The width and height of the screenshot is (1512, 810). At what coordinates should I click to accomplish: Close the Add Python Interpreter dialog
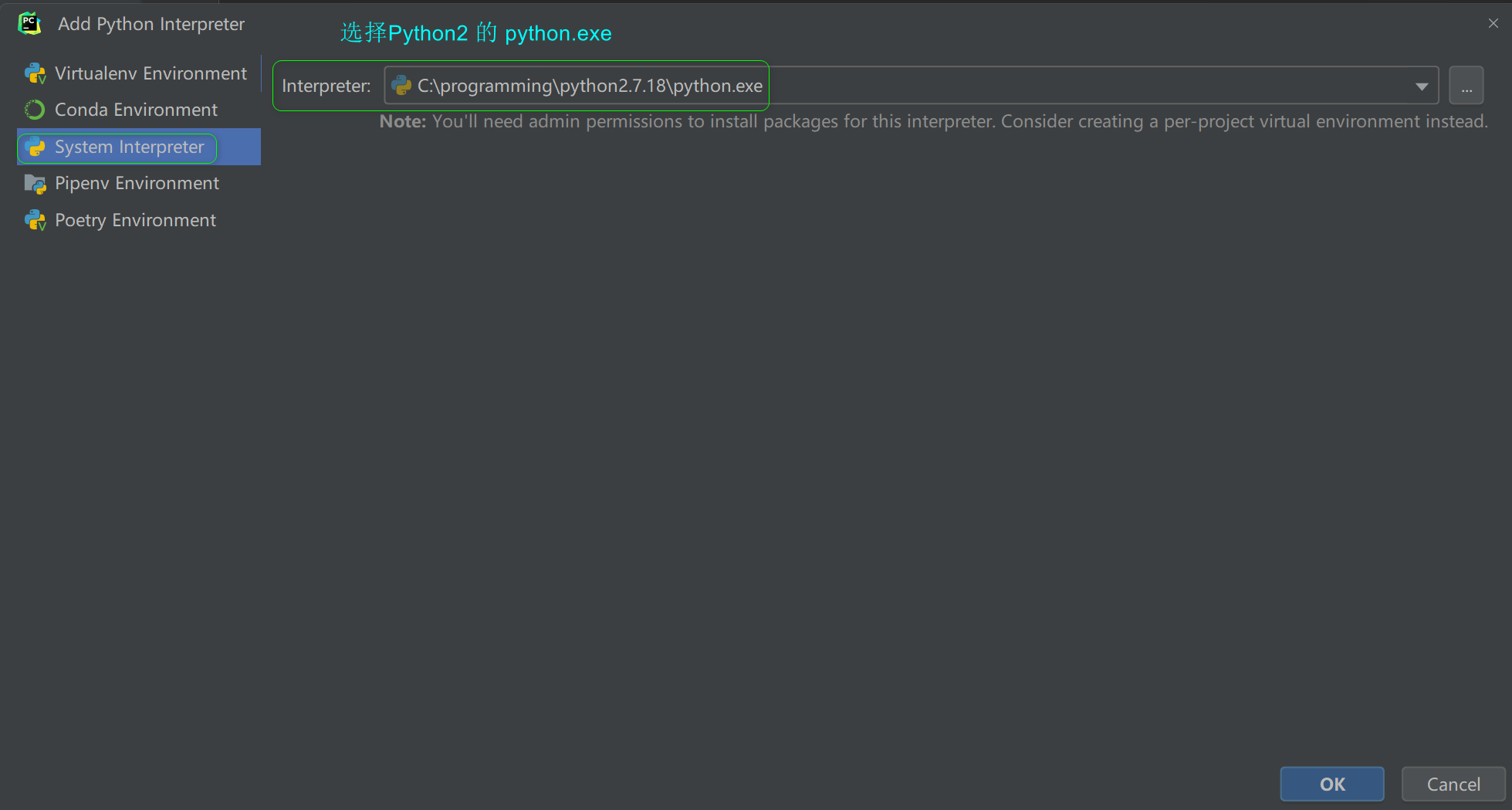(1493, 24)
